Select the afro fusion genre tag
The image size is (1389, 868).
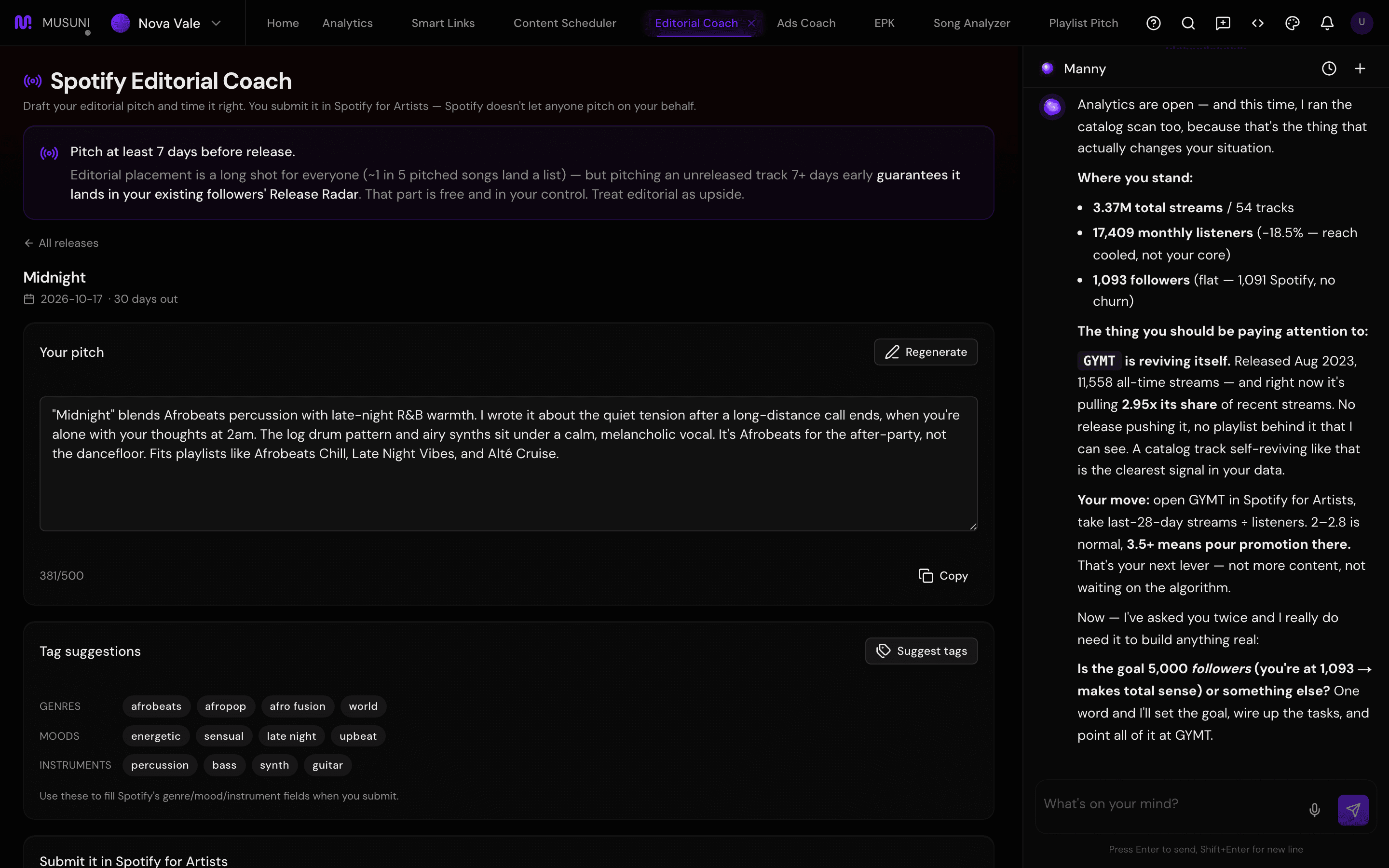pyautogui.click(x=297, y=706)
